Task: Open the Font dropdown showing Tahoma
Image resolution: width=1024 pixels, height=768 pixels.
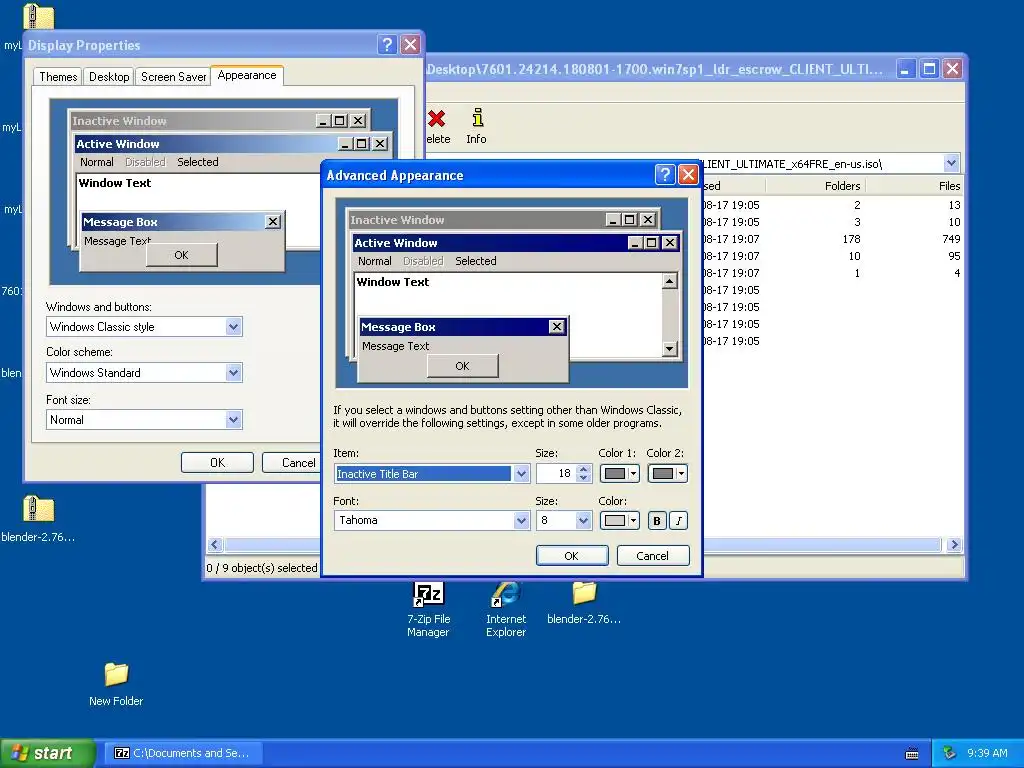Action: pos(520,520)
